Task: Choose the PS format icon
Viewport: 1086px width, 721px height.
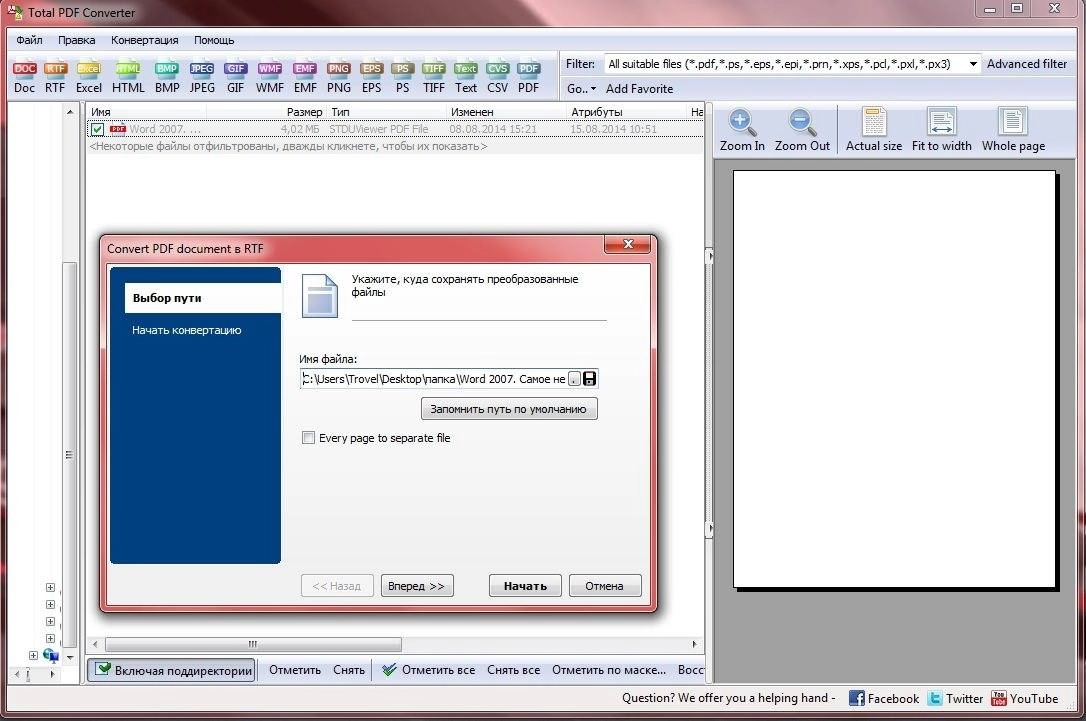Action: (x=402, y=77)
